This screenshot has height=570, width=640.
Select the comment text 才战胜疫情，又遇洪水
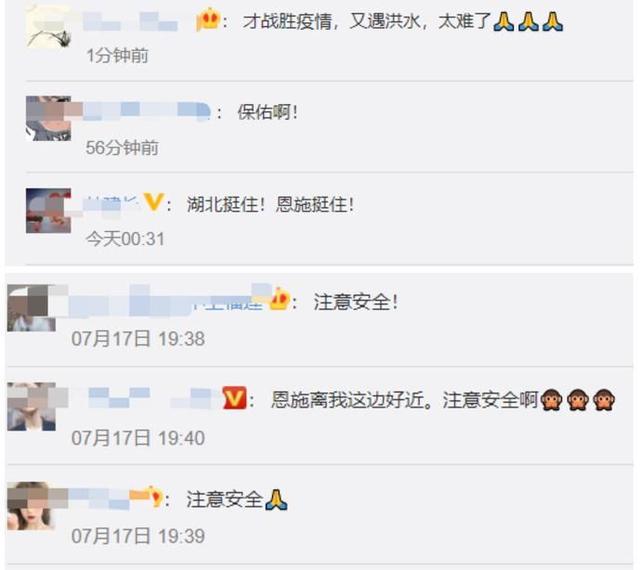coord(331,21)
